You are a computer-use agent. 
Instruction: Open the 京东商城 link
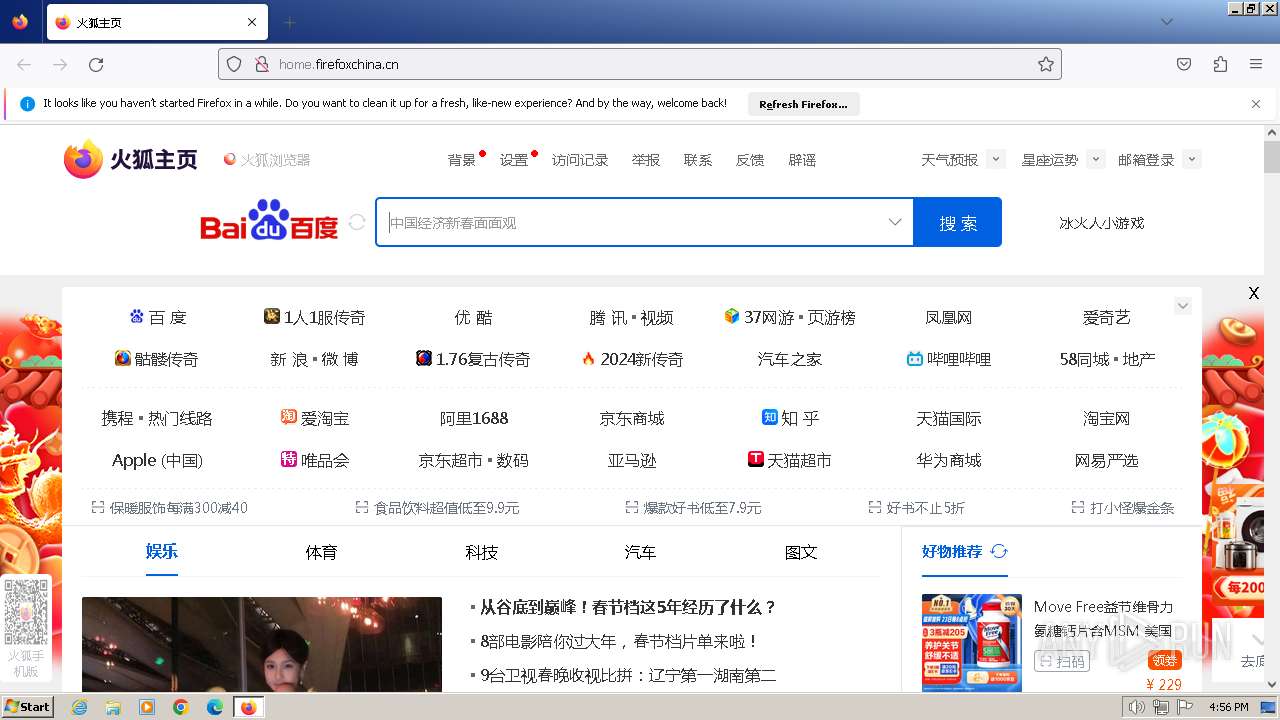[x=631, y=418]
